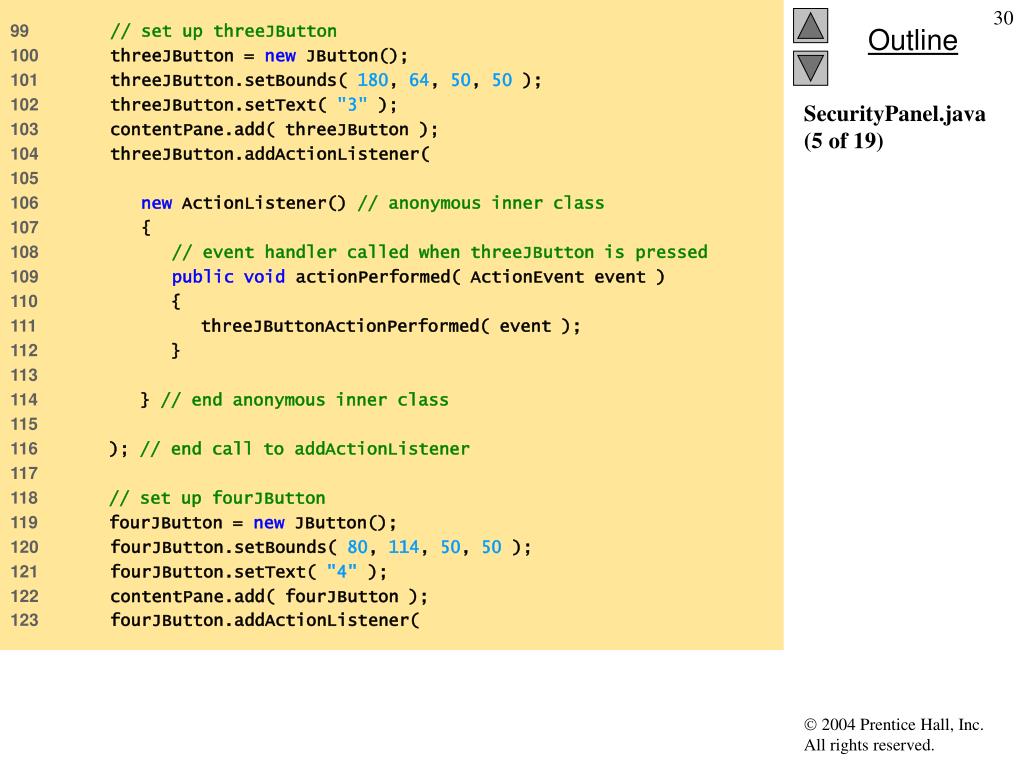
Task: Click 'new ActionListener()' on line 106
Action: pos(243,203)
